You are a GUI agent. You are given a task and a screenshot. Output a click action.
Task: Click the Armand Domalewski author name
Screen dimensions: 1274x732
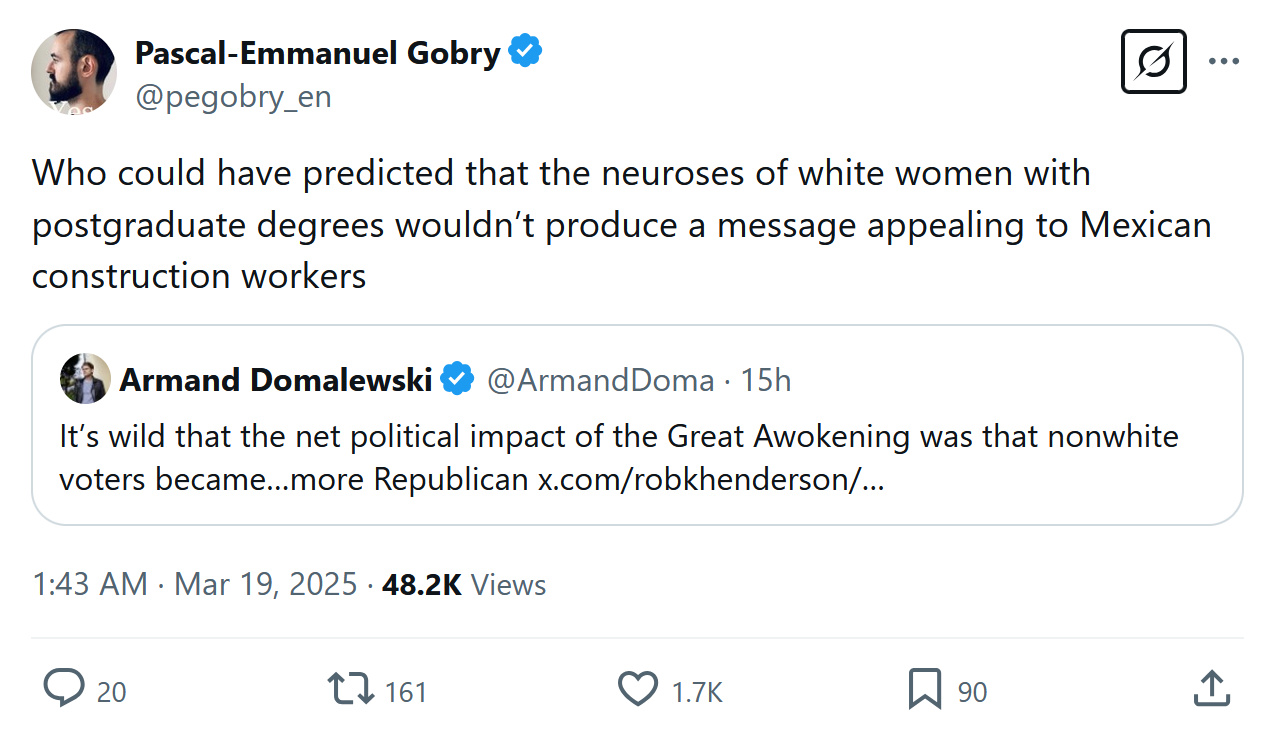tap(275, 380)
